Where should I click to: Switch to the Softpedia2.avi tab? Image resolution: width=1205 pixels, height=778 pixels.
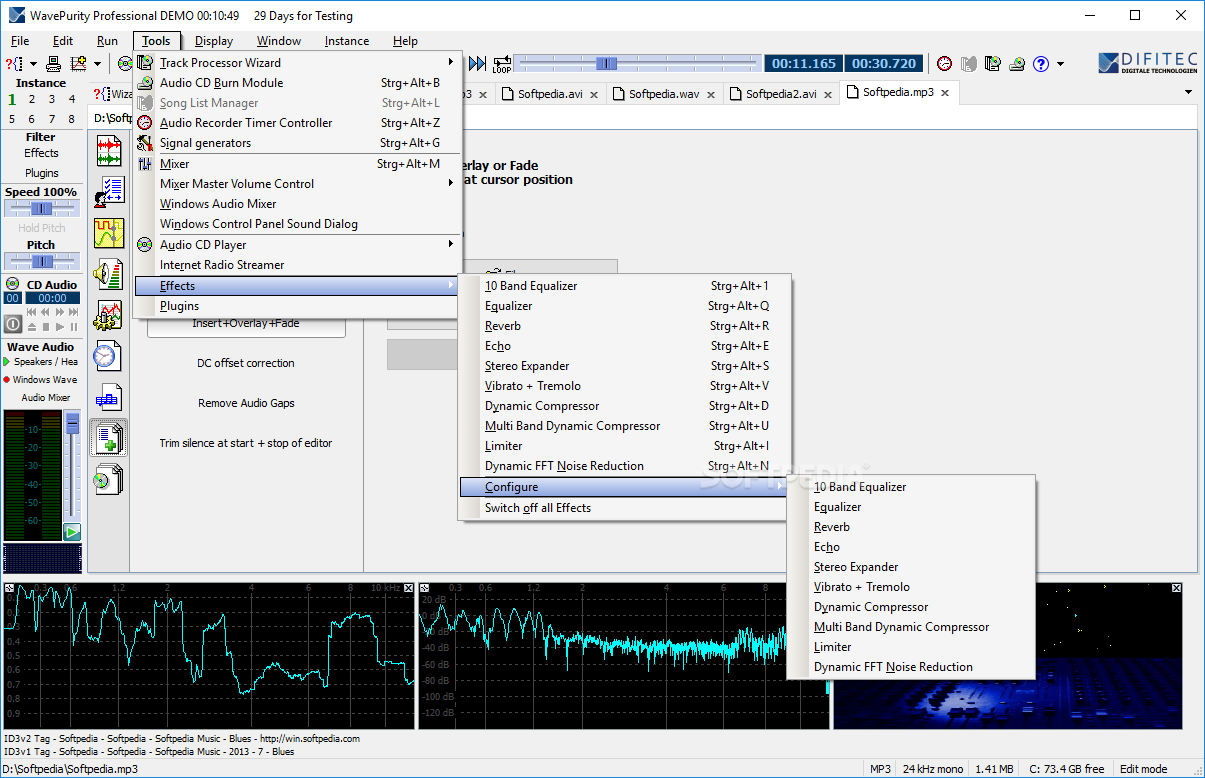780,94
